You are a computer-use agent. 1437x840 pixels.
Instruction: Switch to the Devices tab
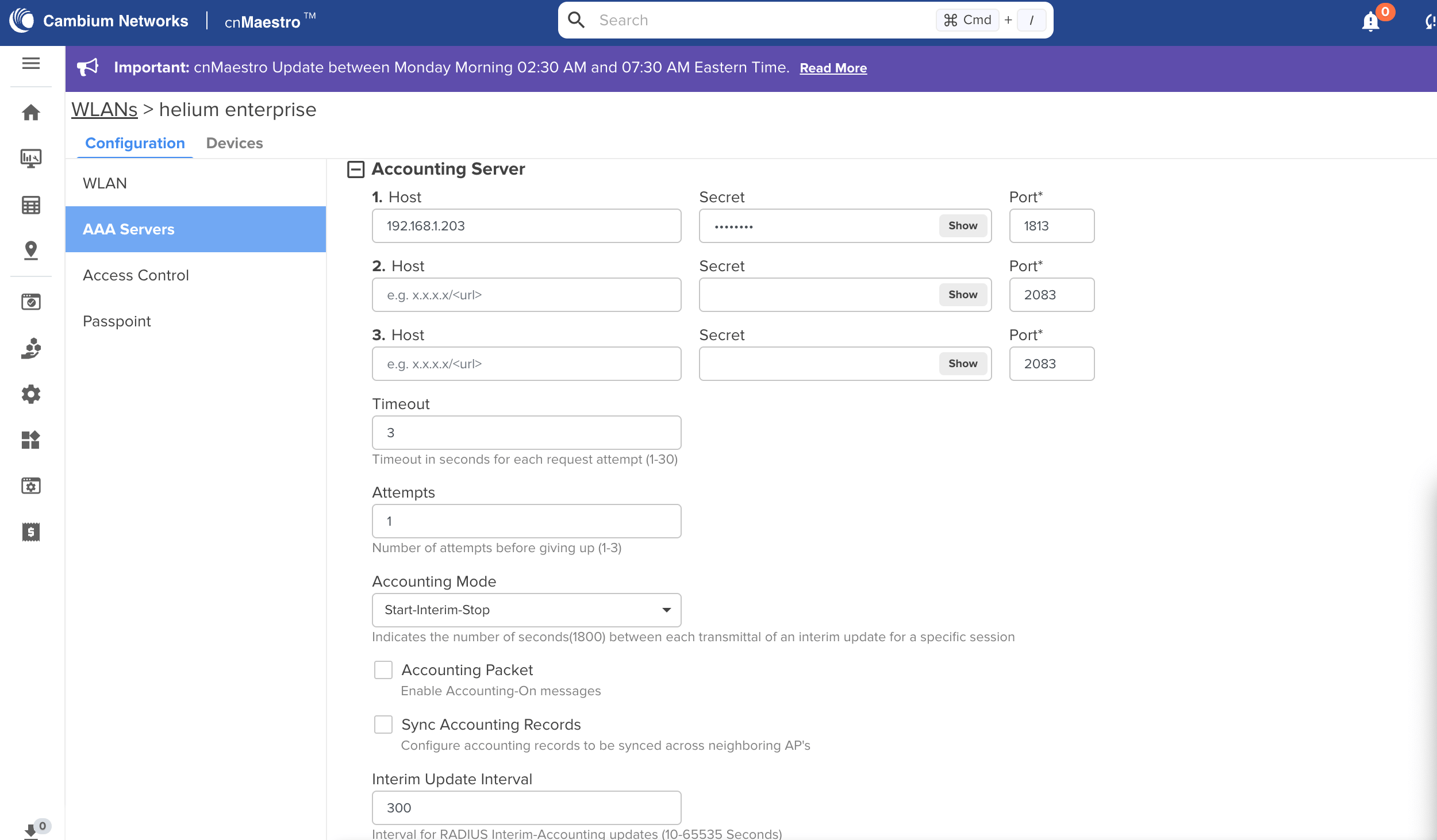(x=235, y=143)
